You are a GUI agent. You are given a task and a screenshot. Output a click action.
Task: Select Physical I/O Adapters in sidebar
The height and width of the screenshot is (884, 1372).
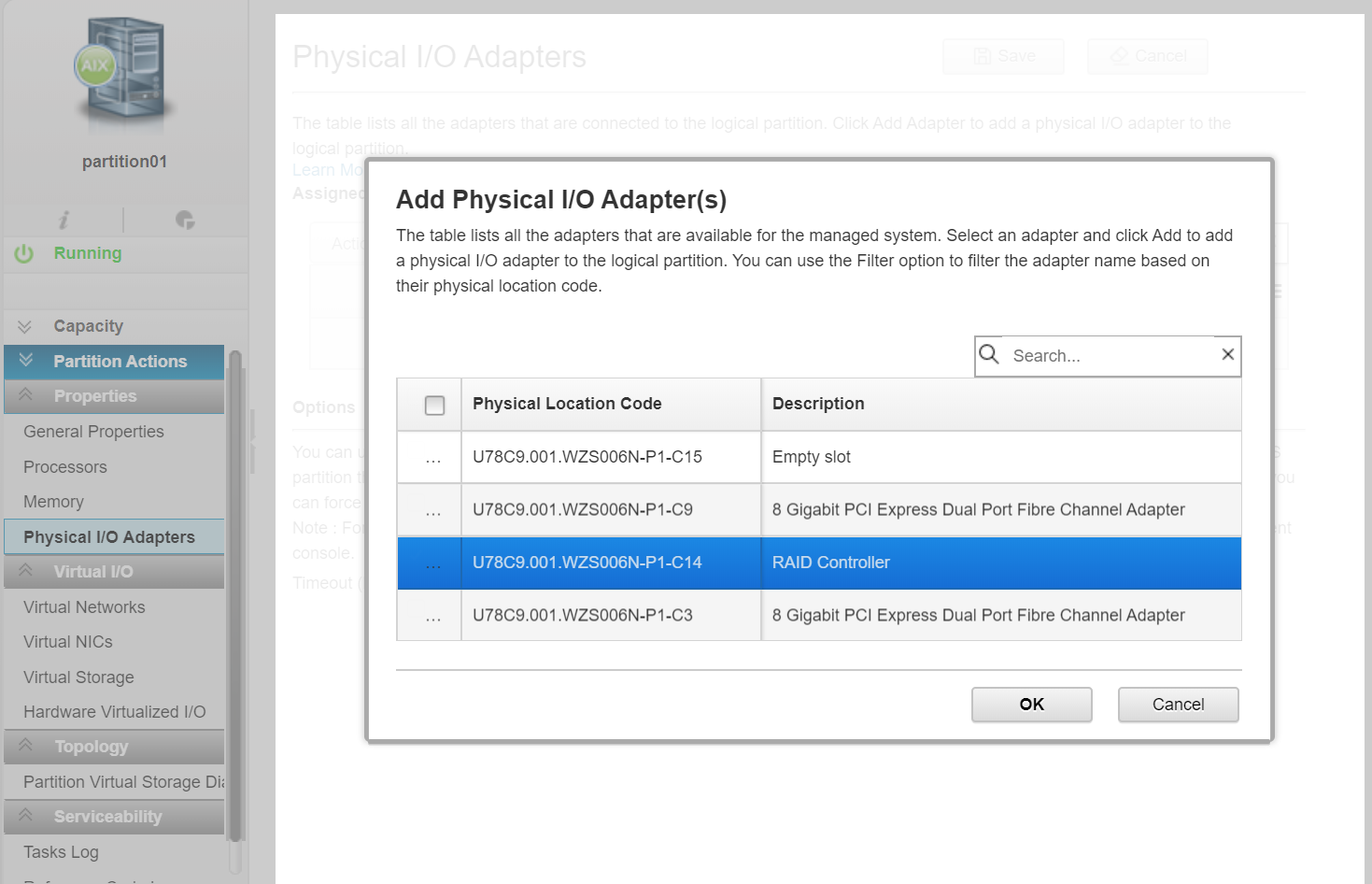tap(114, 537)
